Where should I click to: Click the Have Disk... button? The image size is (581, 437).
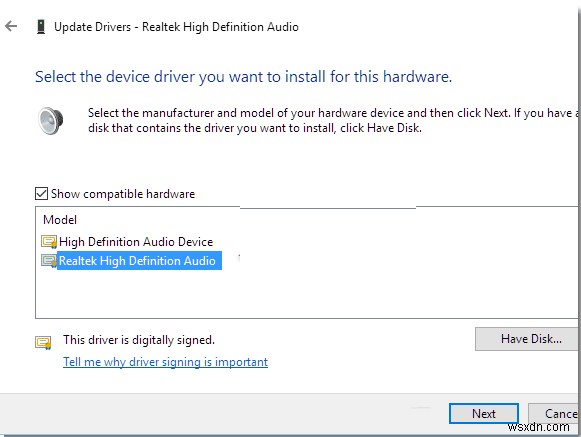(528, 339)
